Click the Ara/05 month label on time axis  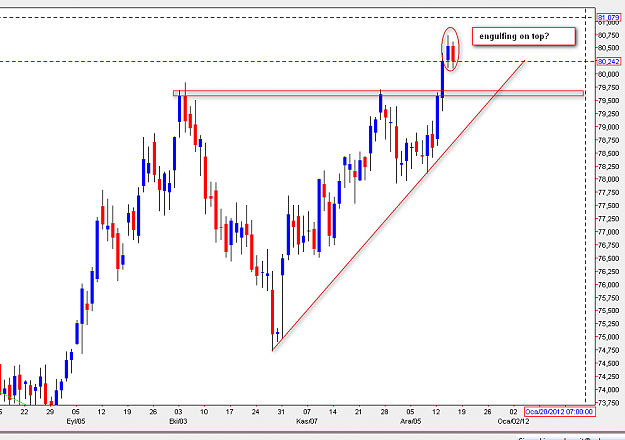click(x=411, y=421)
